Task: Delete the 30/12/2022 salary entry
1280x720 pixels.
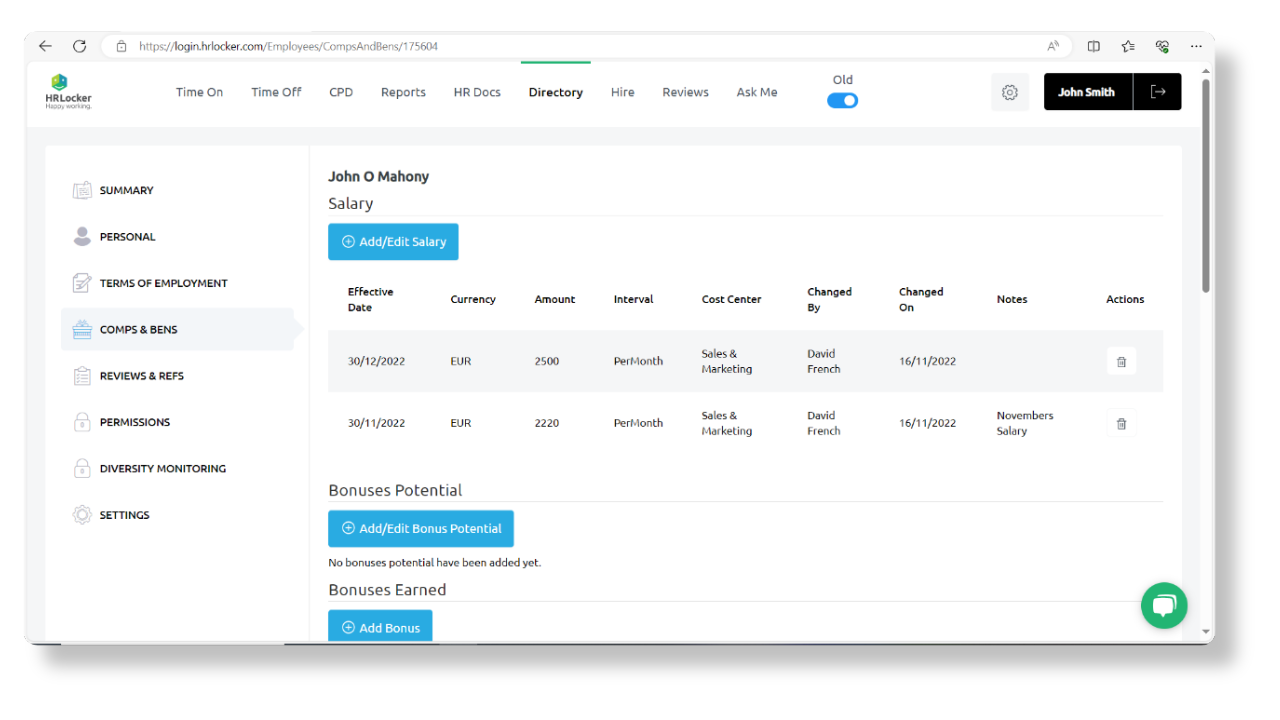Action: point(1120,361)
